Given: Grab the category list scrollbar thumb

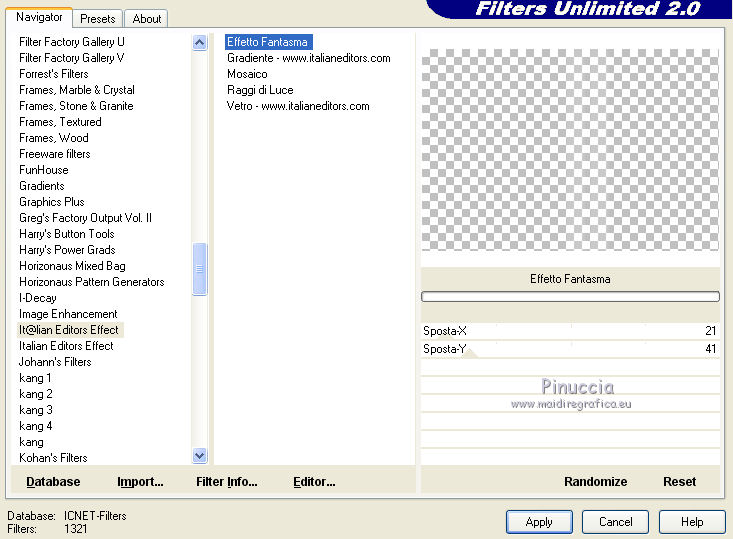Looking at the screenshot, I should (200, 269).
